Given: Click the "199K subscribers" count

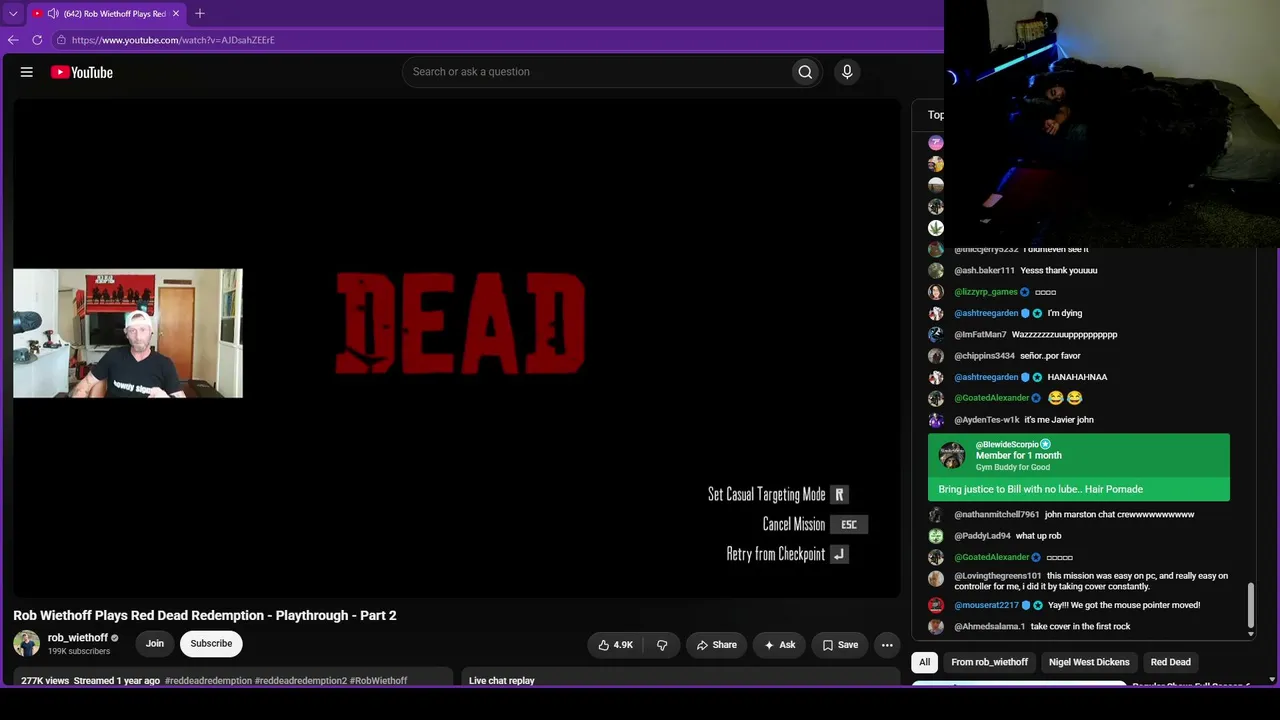Looking at the screenshot, I should coord(79,652).
